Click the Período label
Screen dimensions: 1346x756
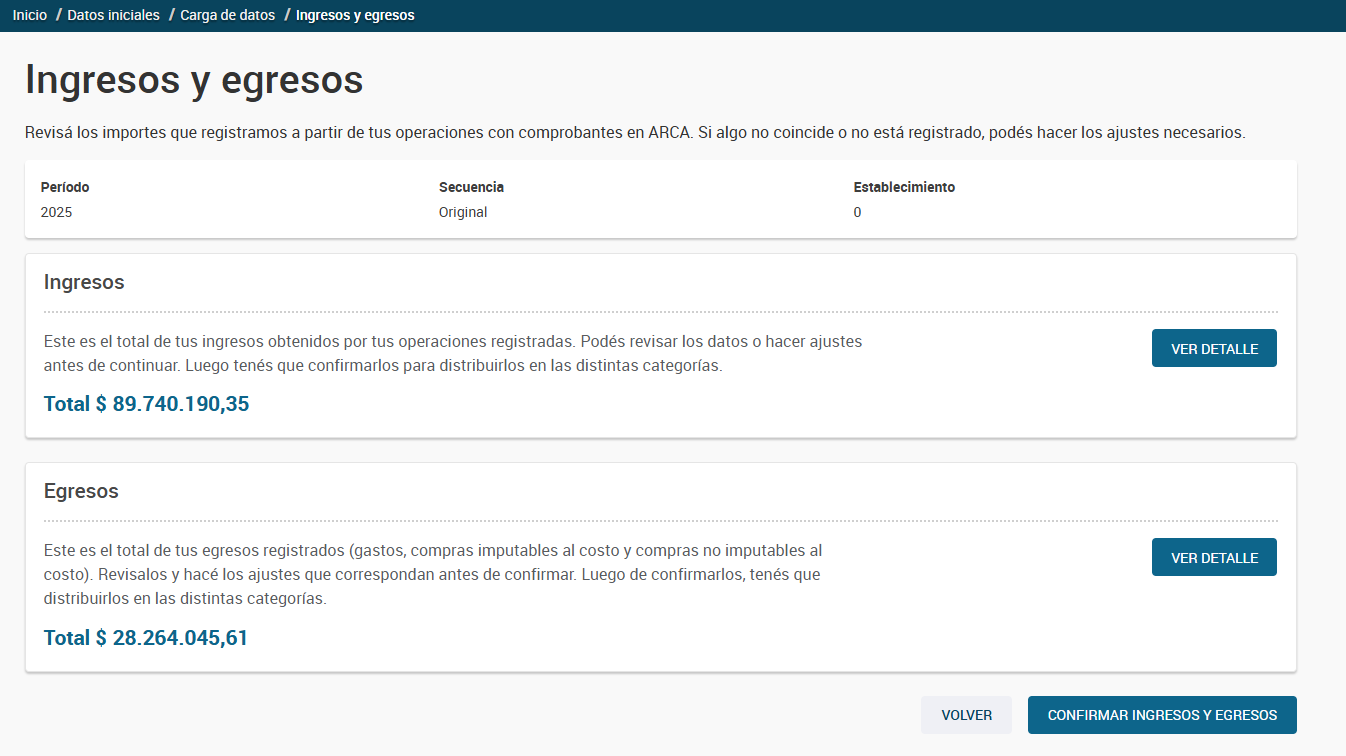[x=65, y=187]
